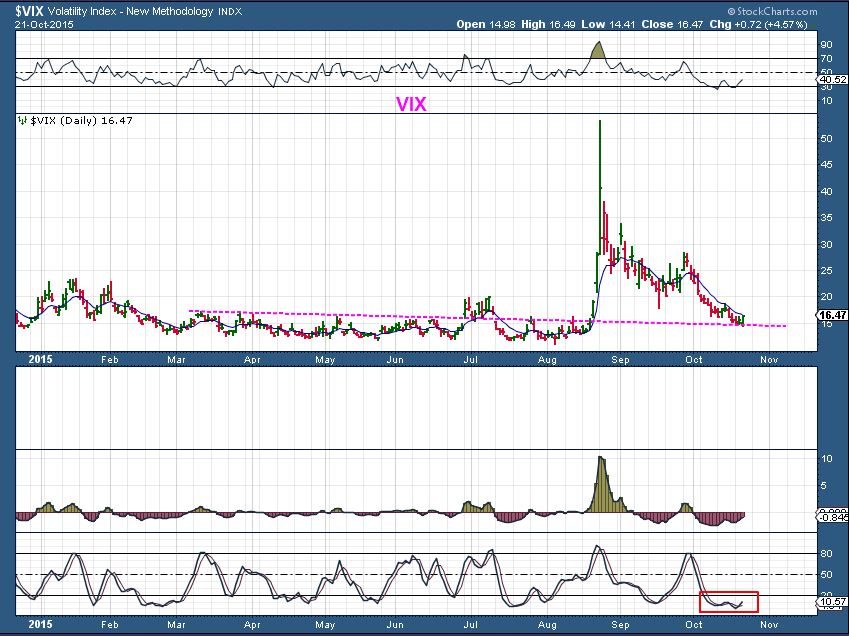Viewport: 849px width, 636px height.
Task: Click the 70 level on the RSI axis
Action: point(826,58)
